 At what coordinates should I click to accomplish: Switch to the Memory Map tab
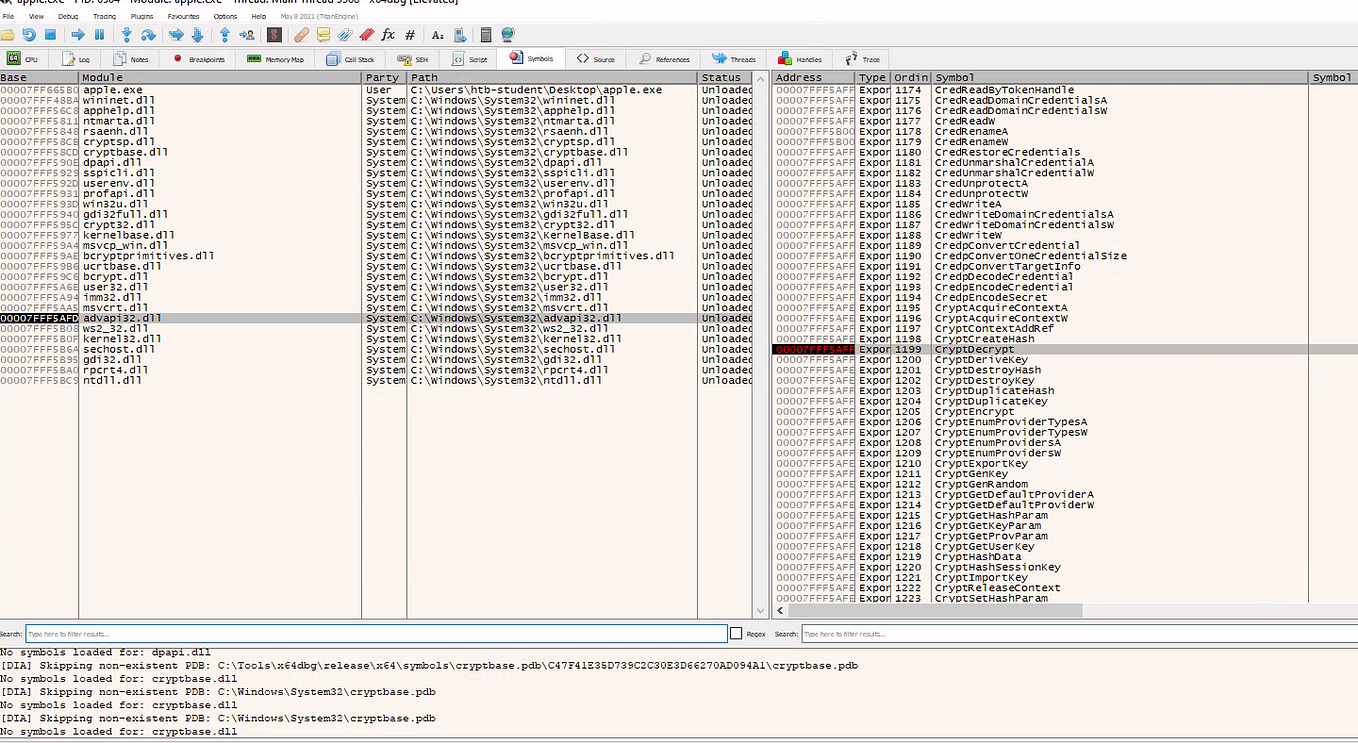tap(276, 58)
